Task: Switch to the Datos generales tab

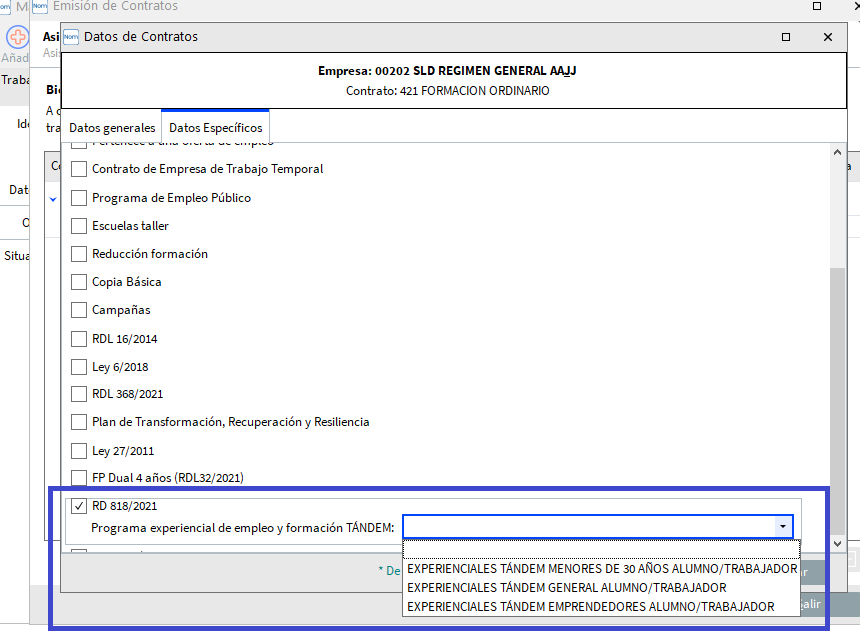Action: point(112,128)
